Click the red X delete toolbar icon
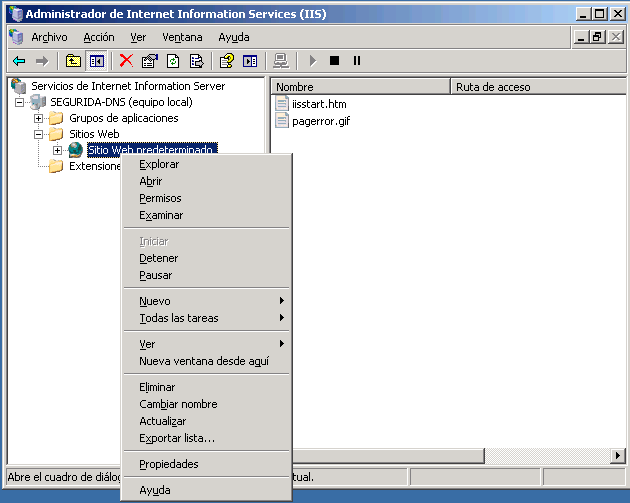The image size is (630, 503). coord(126,61)
